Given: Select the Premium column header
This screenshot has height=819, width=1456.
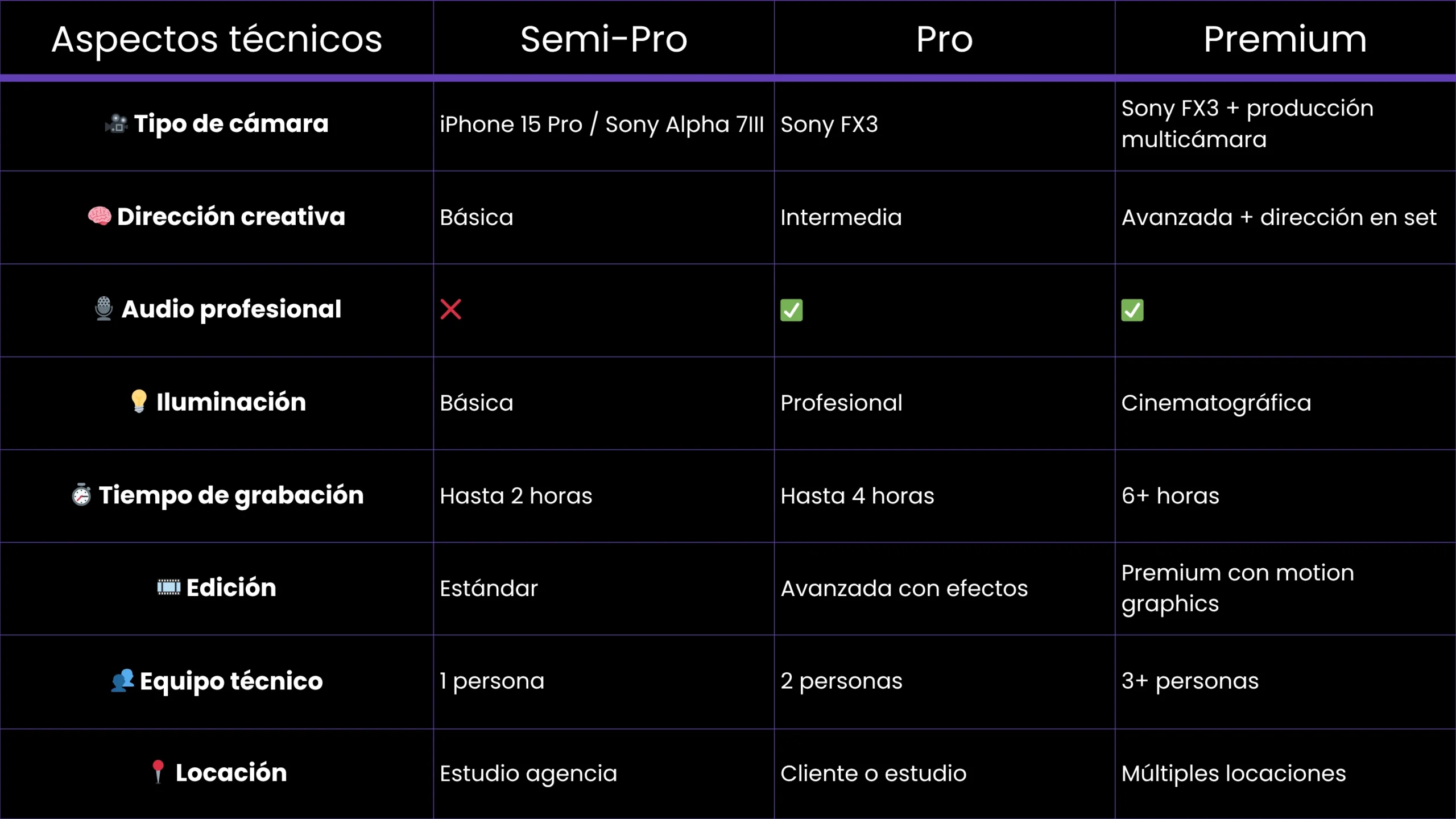Looking at the screenshot, I should point(1285,39).
